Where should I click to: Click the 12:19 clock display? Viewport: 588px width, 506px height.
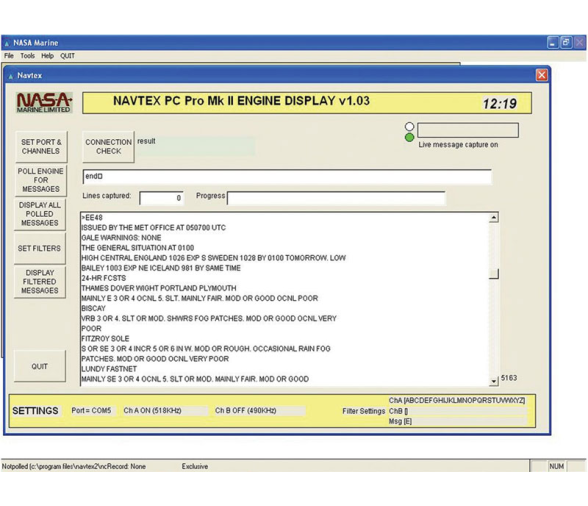[500, 104]
